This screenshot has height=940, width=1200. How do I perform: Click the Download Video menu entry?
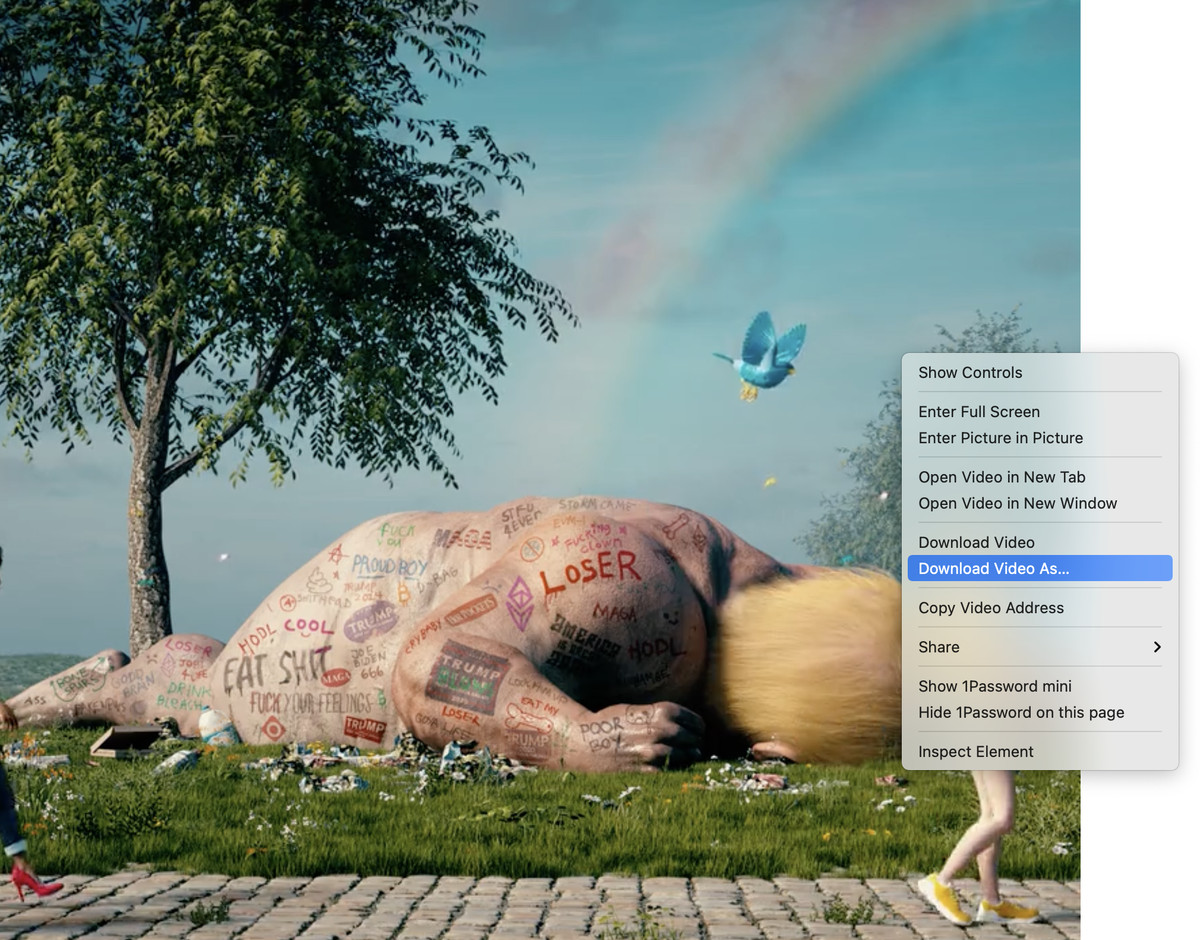point(976,542)
